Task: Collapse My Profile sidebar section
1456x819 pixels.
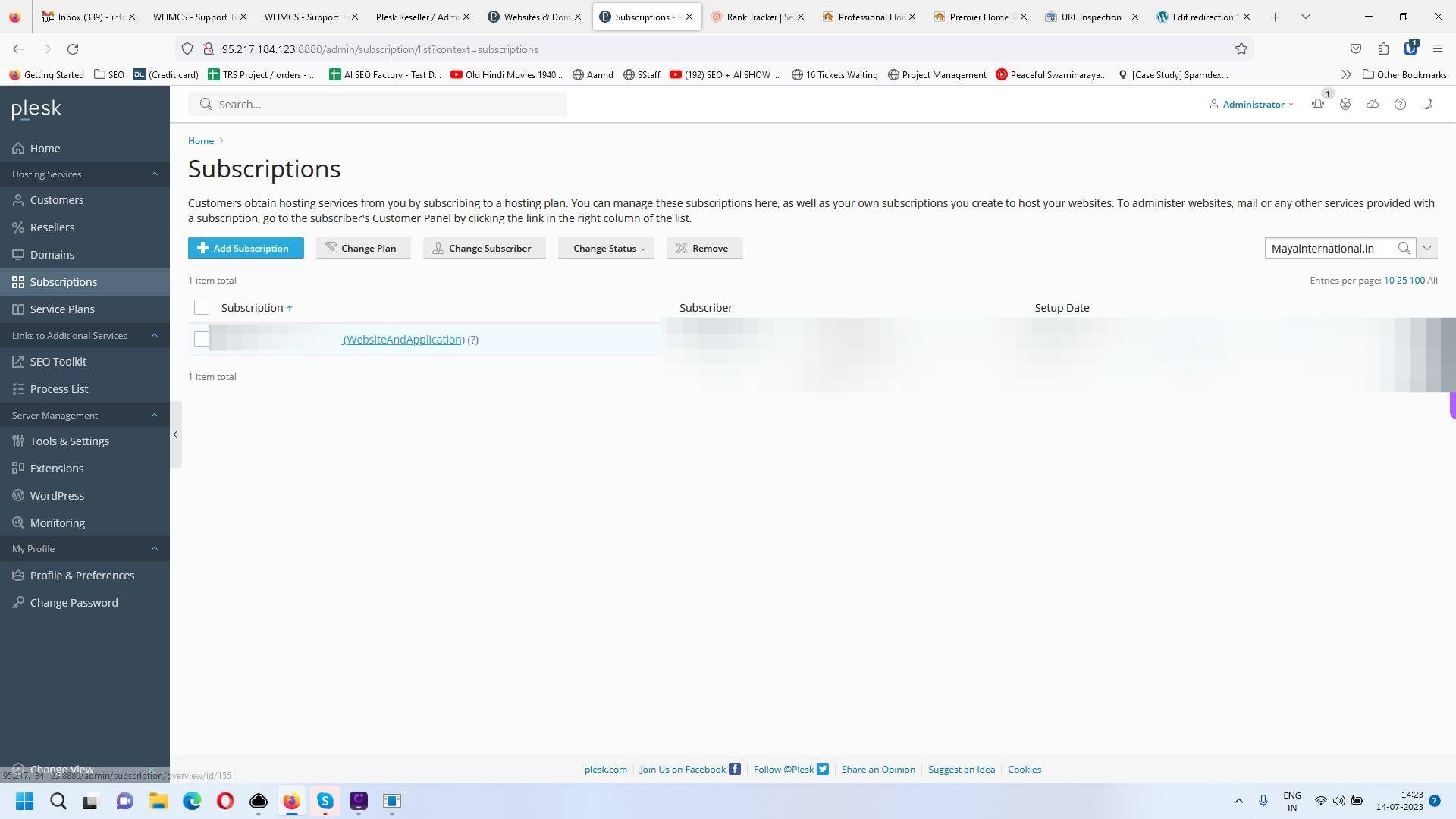Action: [155, 549]
